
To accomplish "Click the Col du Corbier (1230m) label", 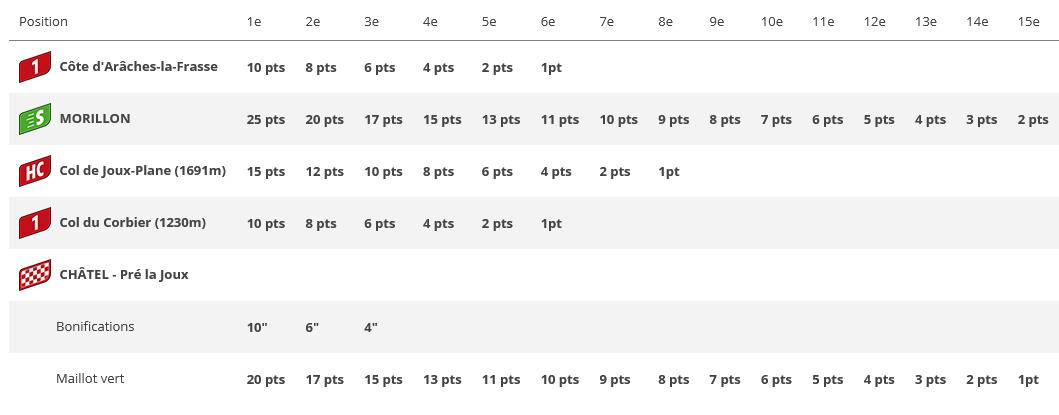I will [x=132, y=223].
